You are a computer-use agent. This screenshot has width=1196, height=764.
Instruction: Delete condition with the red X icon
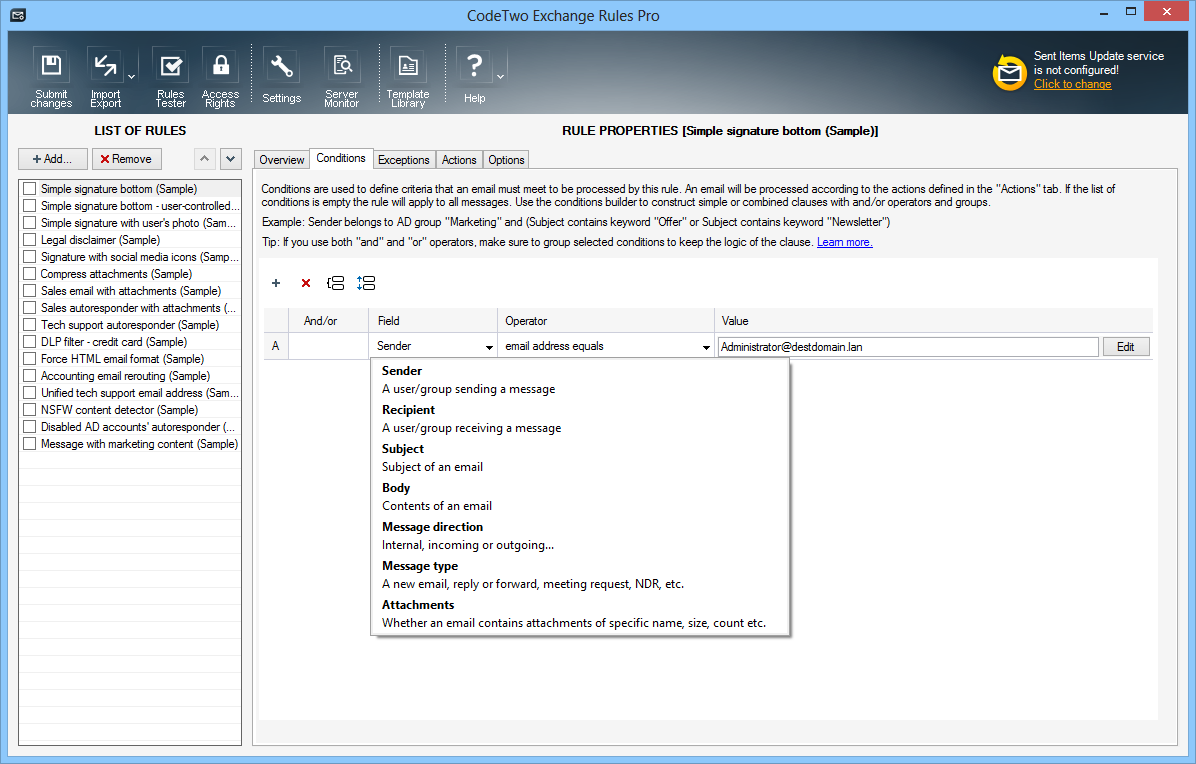306,283
